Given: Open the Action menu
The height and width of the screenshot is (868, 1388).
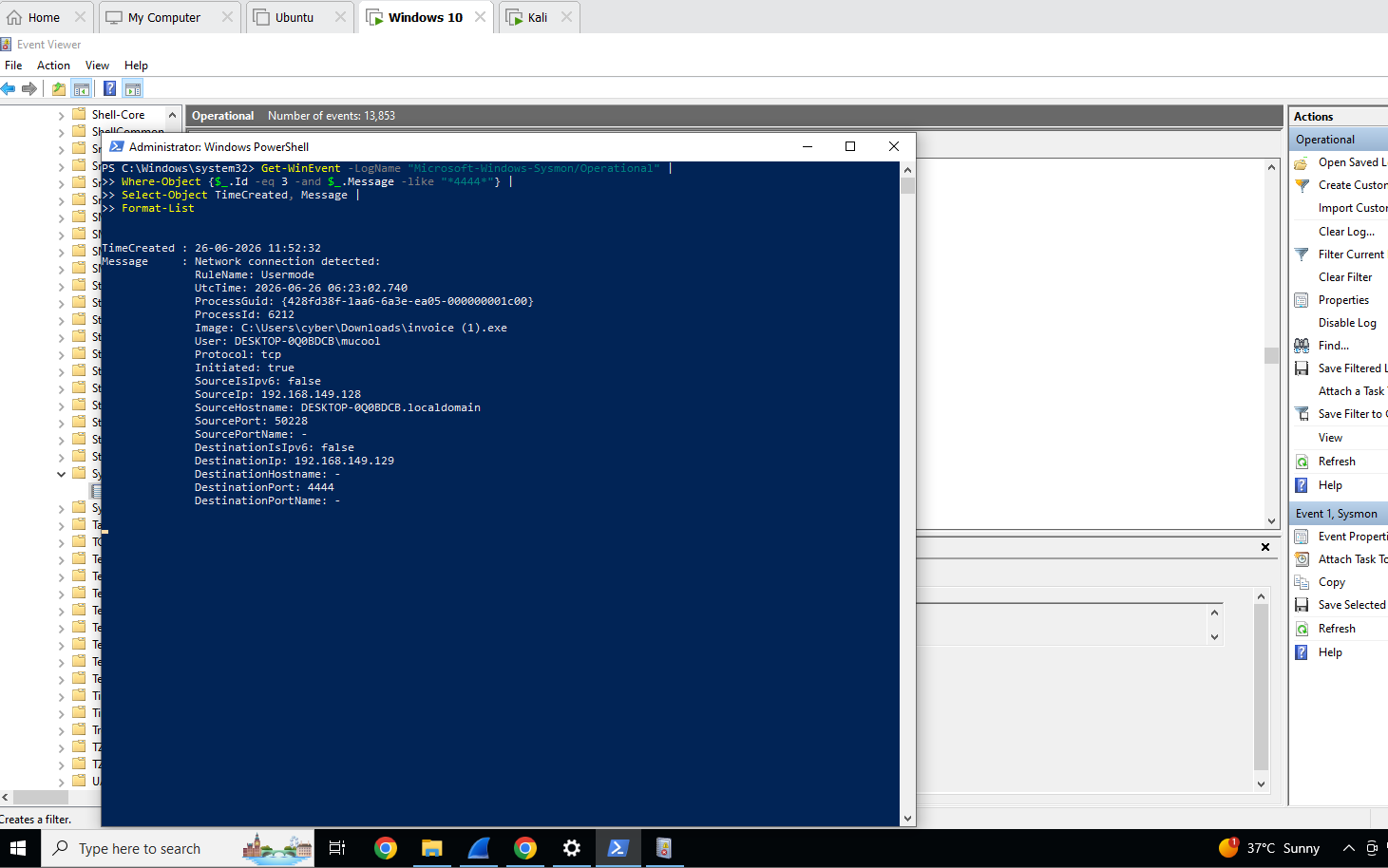Looking at the screenshot, I should (x=53, y=66).
